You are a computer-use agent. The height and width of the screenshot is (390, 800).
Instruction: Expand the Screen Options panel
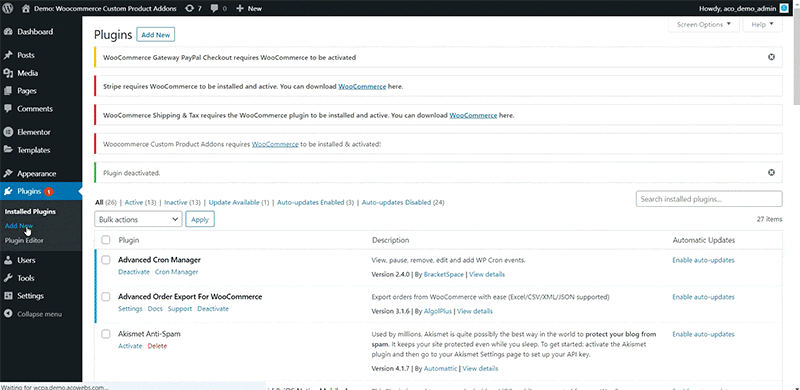coord(704,24)
